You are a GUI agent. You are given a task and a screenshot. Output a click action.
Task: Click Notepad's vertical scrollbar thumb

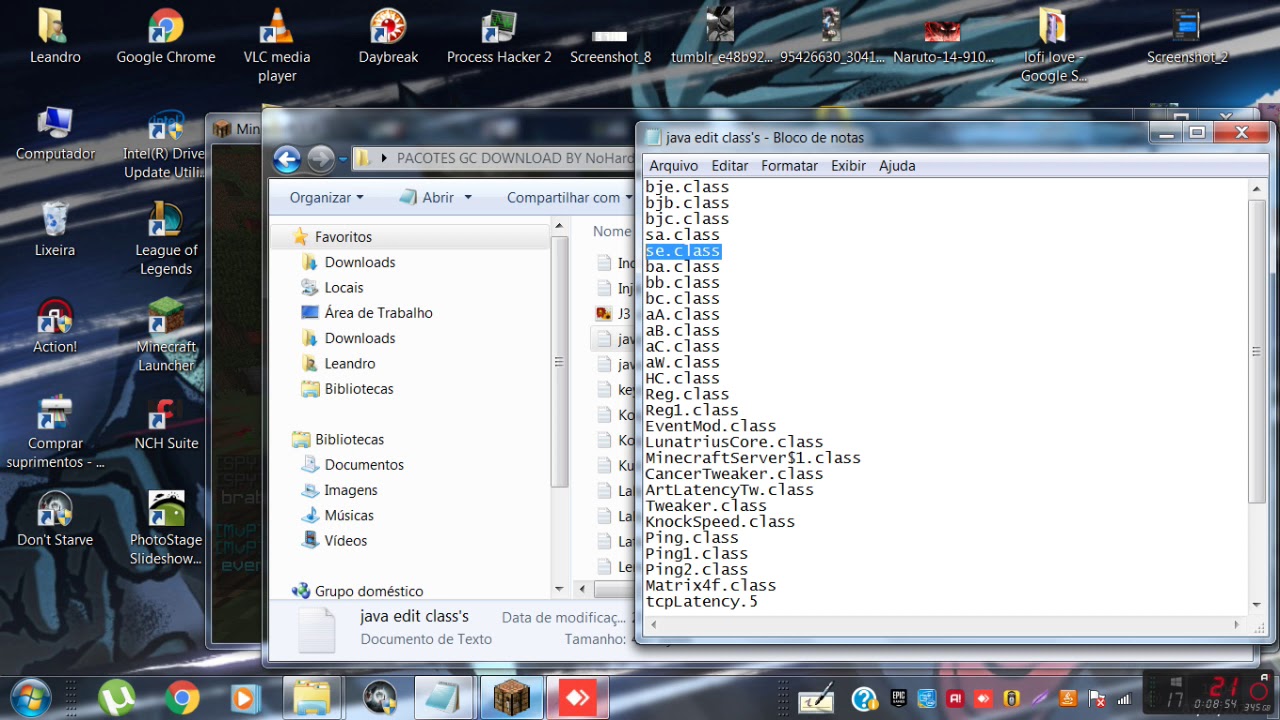click(x=1257, y=352)
